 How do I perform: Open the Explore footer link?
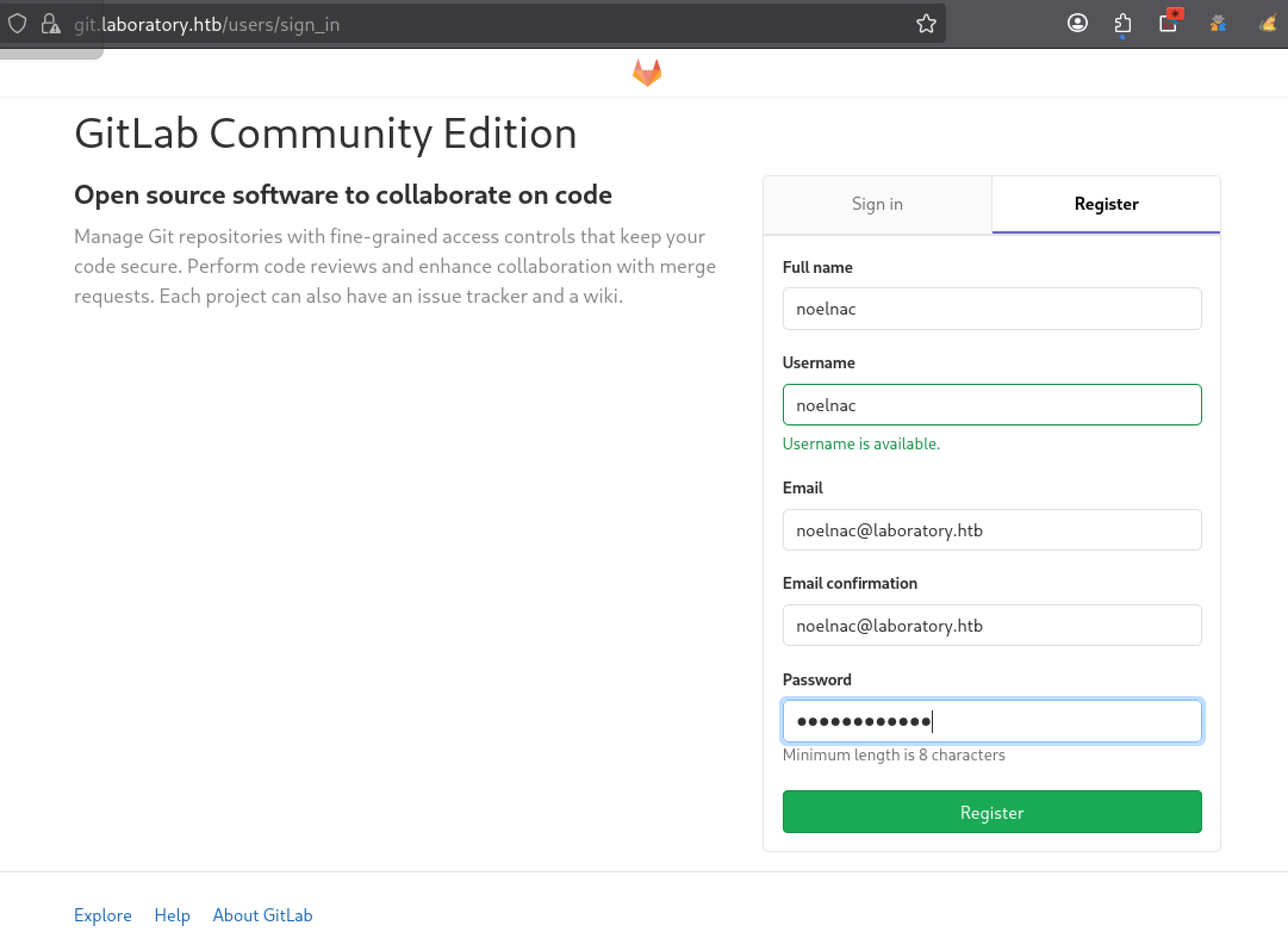102,915
